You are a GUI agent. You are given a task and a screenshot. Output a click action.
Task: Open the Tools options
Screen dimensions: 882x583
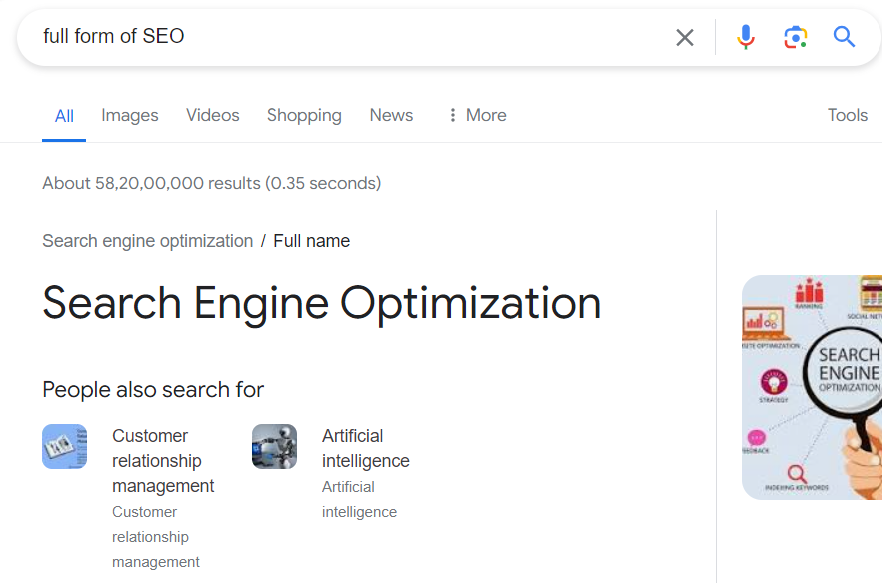coord(847,115)
